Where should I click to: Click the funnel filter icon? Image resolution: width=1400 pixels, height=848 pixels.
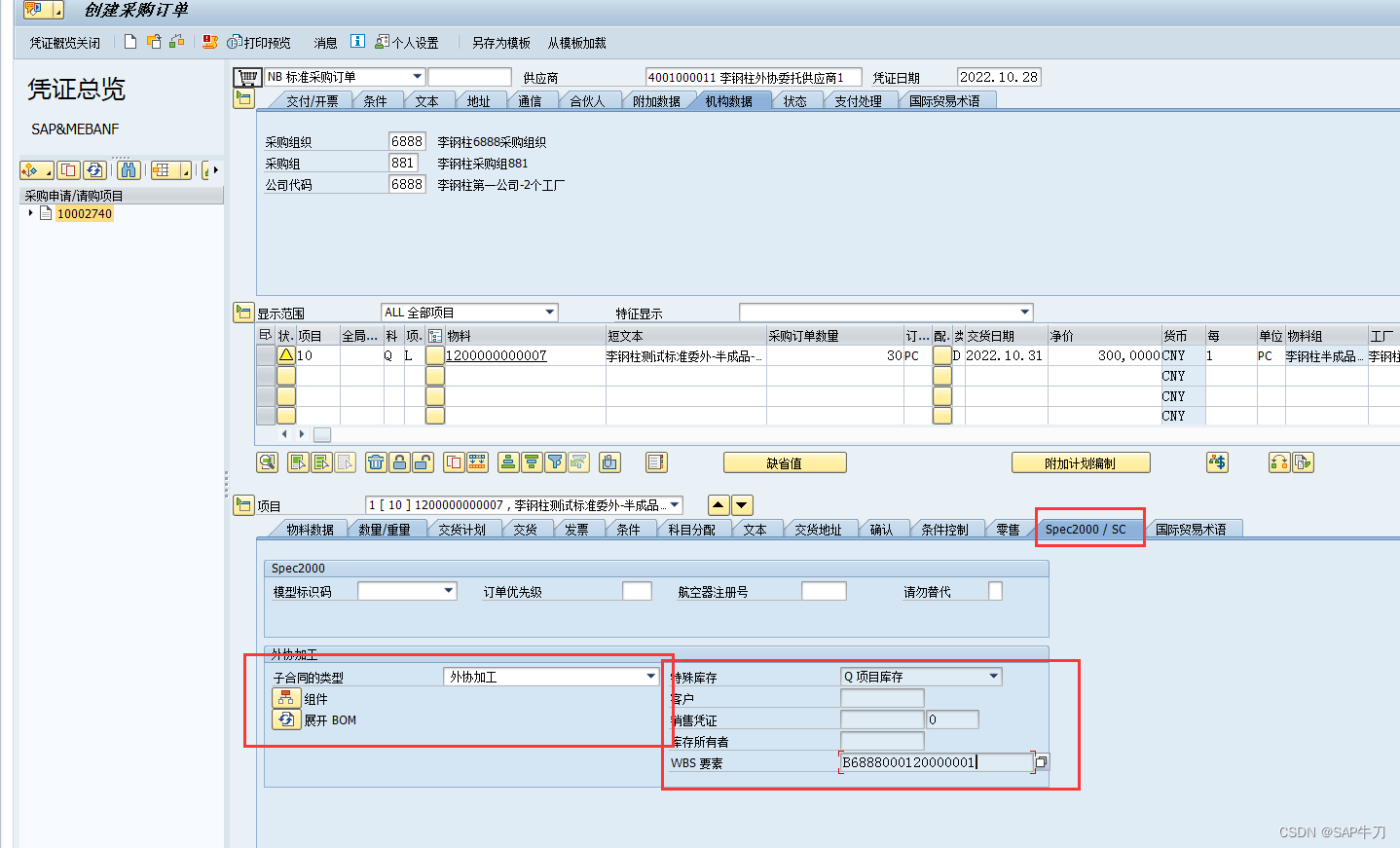coord(555,462)
